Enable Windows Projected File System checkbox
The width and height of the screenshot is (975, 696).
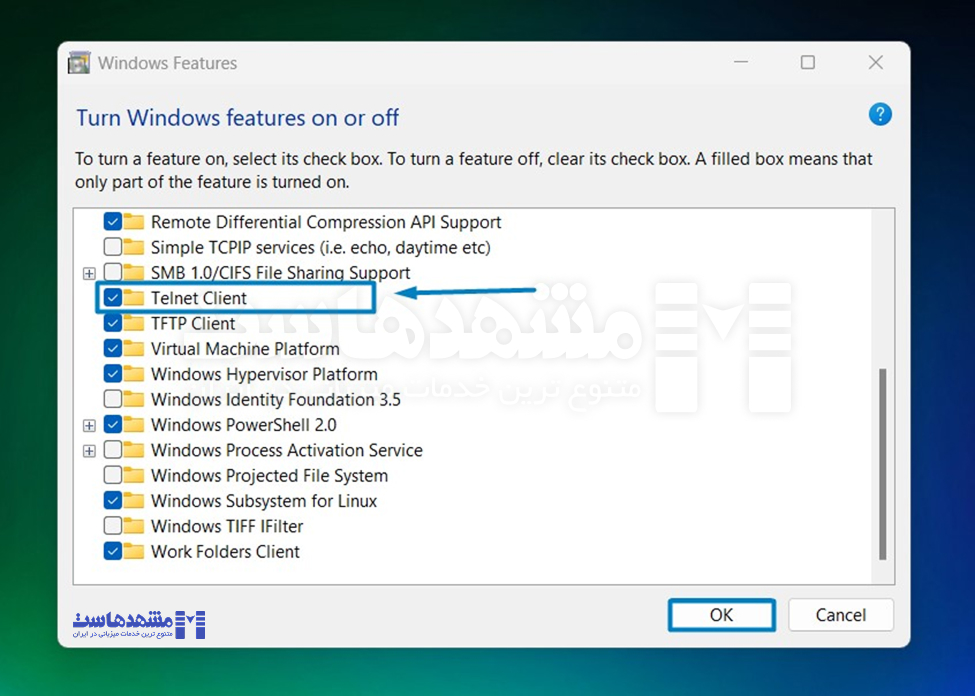(x=113, y=475)
